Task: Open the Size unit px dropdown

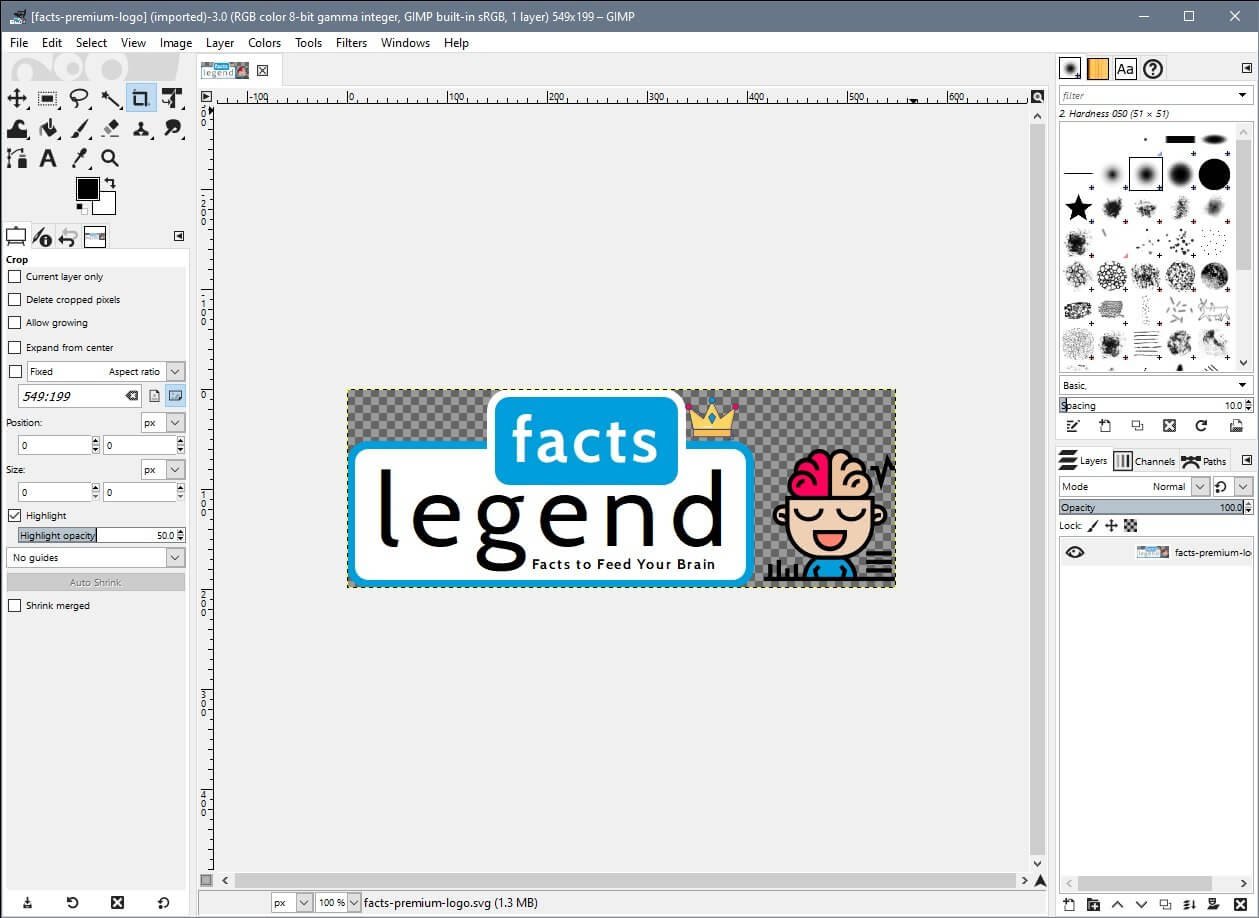Action: (163, 470)
